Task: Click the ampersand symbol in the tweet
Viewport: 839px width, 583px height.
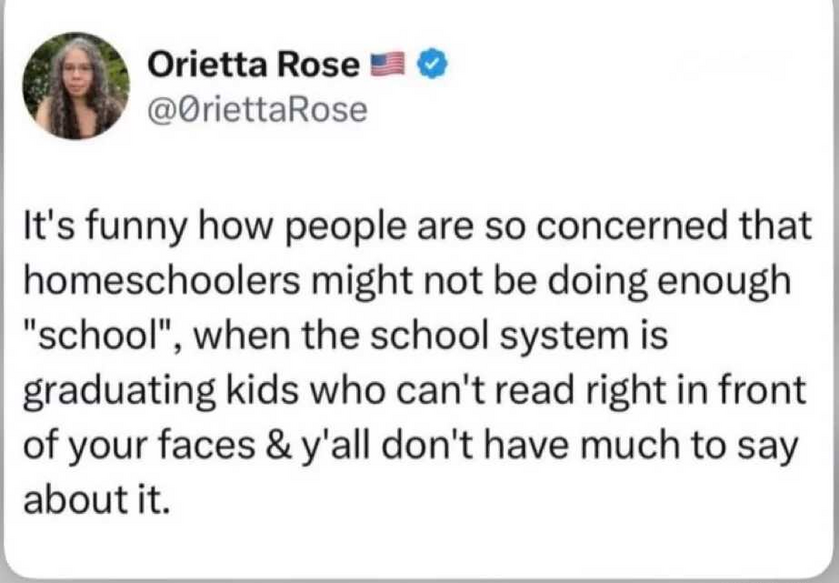Action: (278, 446)
